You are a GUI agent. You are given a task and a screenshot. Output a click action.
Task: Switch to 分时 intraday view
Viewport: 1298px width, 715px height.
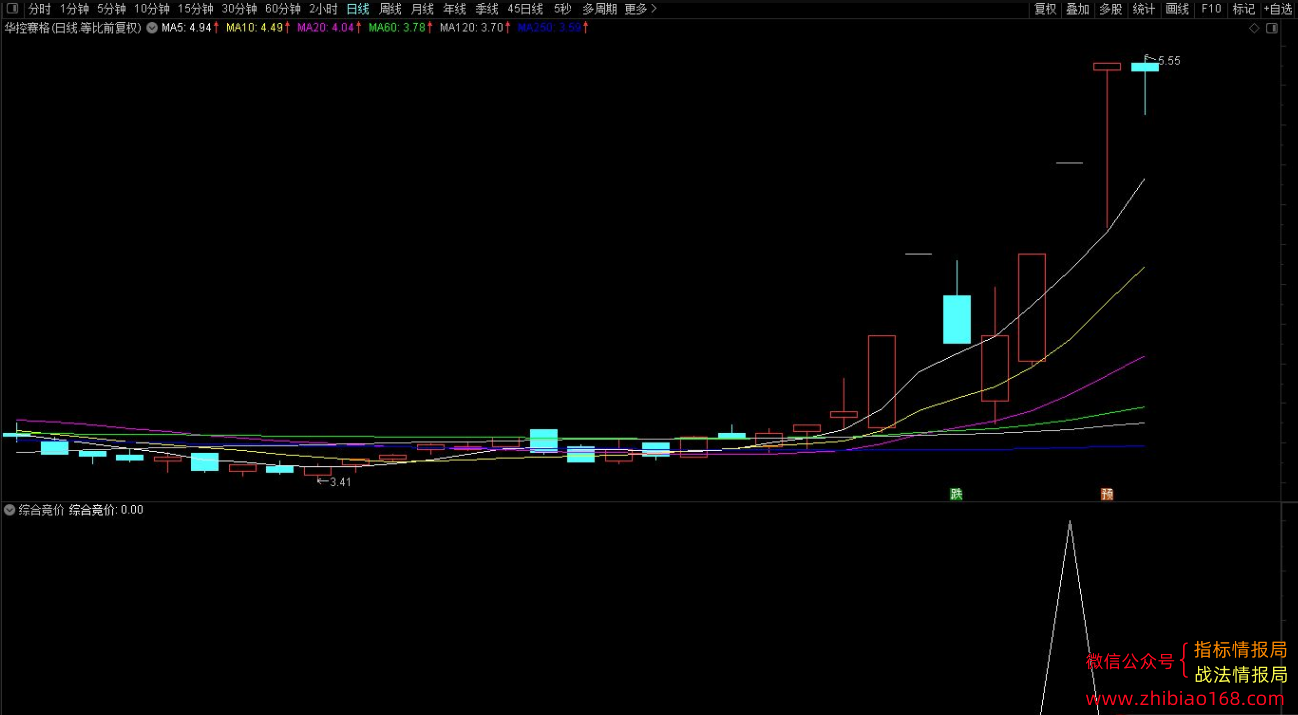(39, 9)
